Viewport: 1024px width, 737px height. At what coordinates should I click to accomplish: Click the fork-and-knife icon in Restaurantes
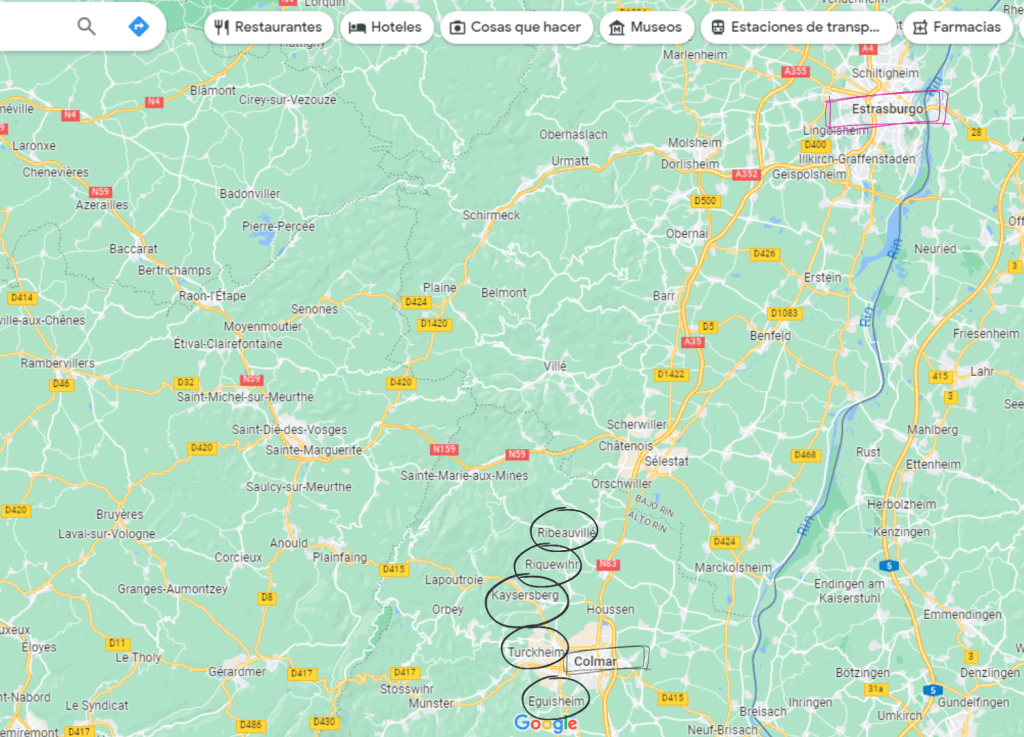(x=221, y=27)
